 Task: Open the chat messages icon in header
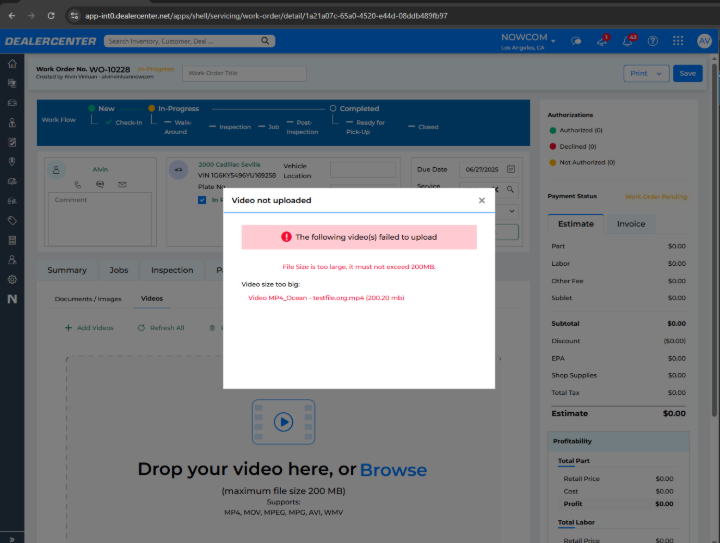click(576, 41)
